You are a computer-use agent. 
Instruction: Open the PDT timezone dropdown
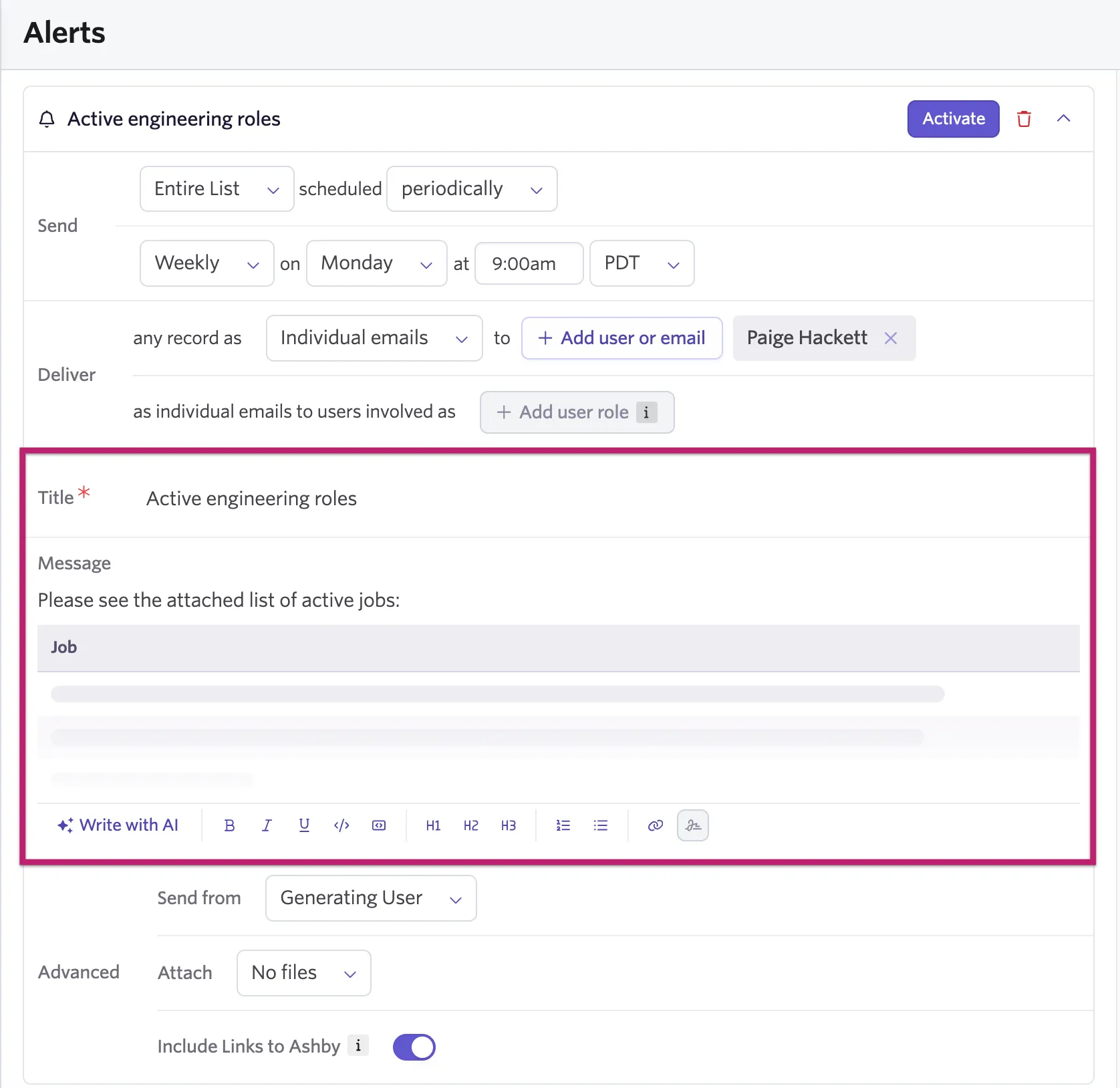pyautogui.click(x=642, y=263)
